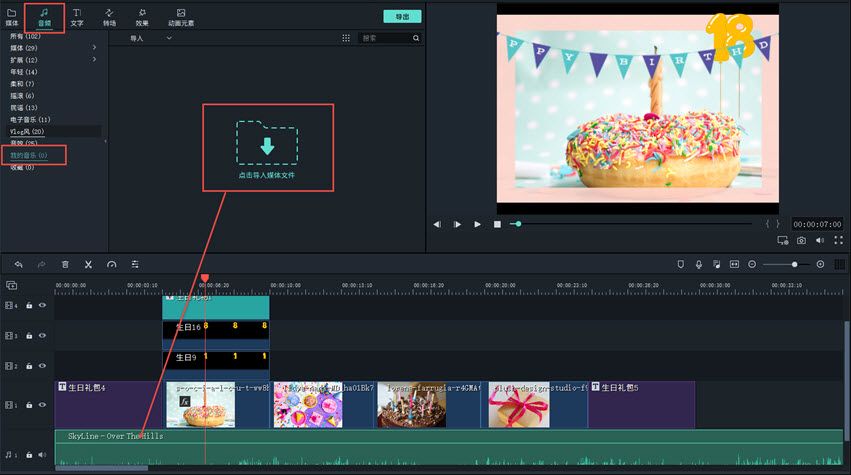
Task: Select the Vlog风 (20) category
Action: (x=27, y=131)
